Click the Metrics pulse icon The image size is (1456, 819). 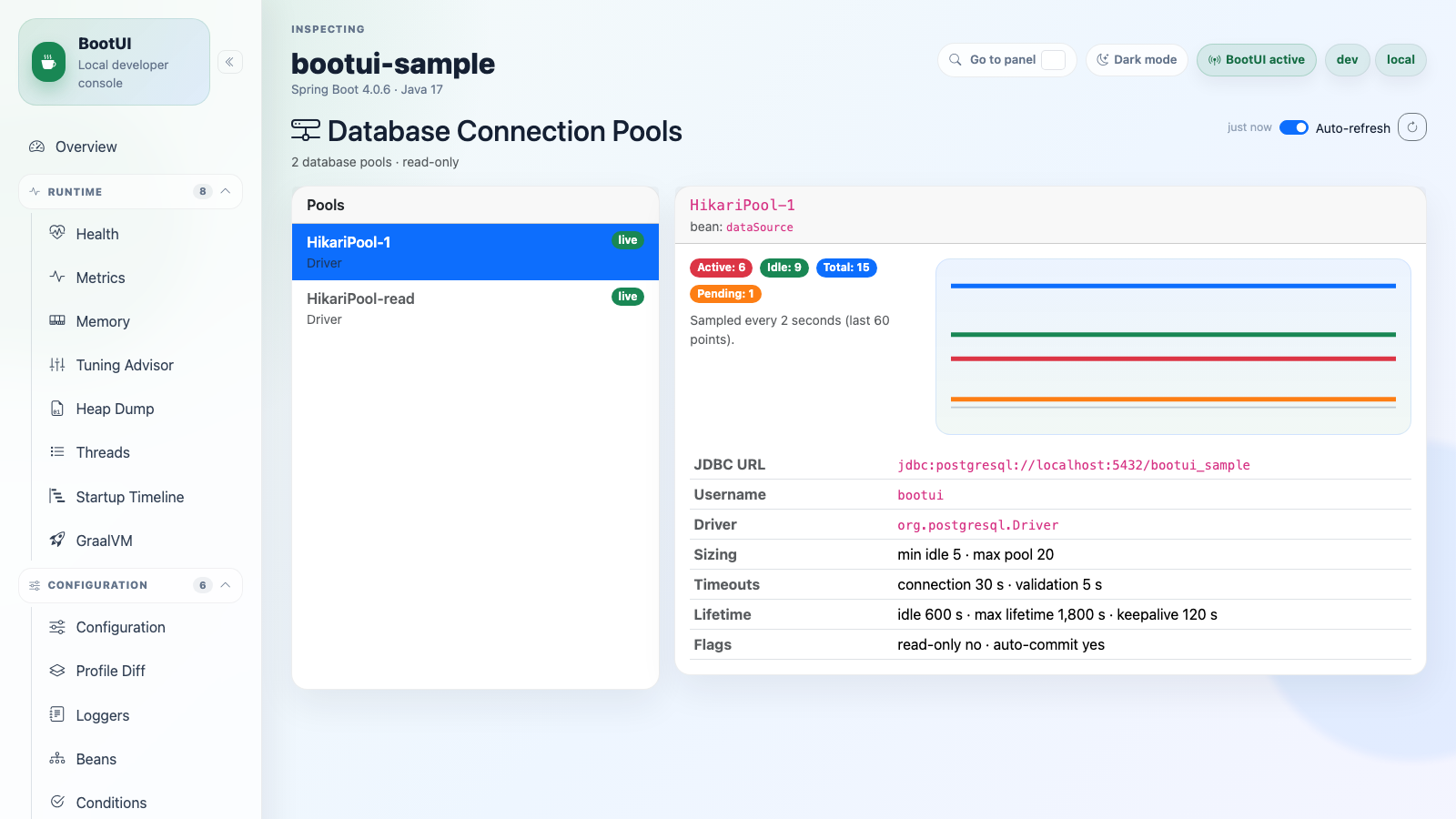[x=57, y=277]
